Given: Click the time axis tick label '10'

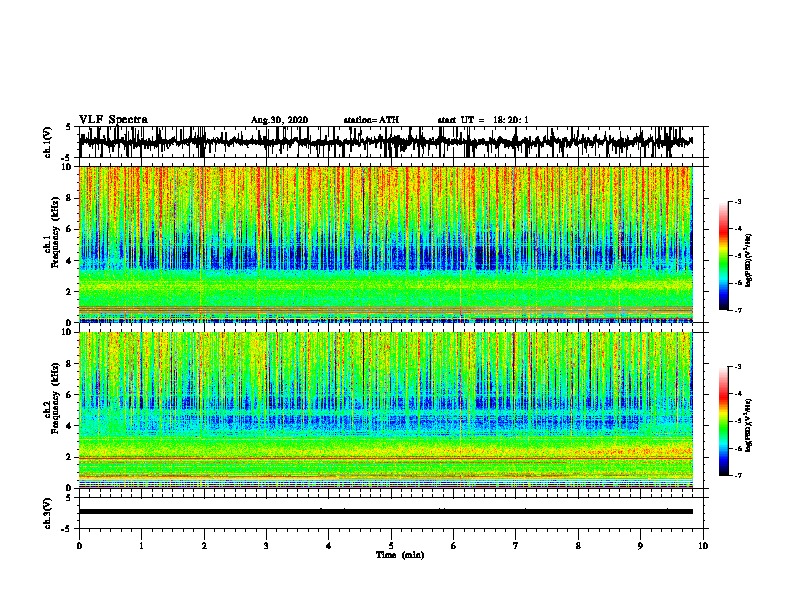Looking at the screenshot, I should 703,546.
